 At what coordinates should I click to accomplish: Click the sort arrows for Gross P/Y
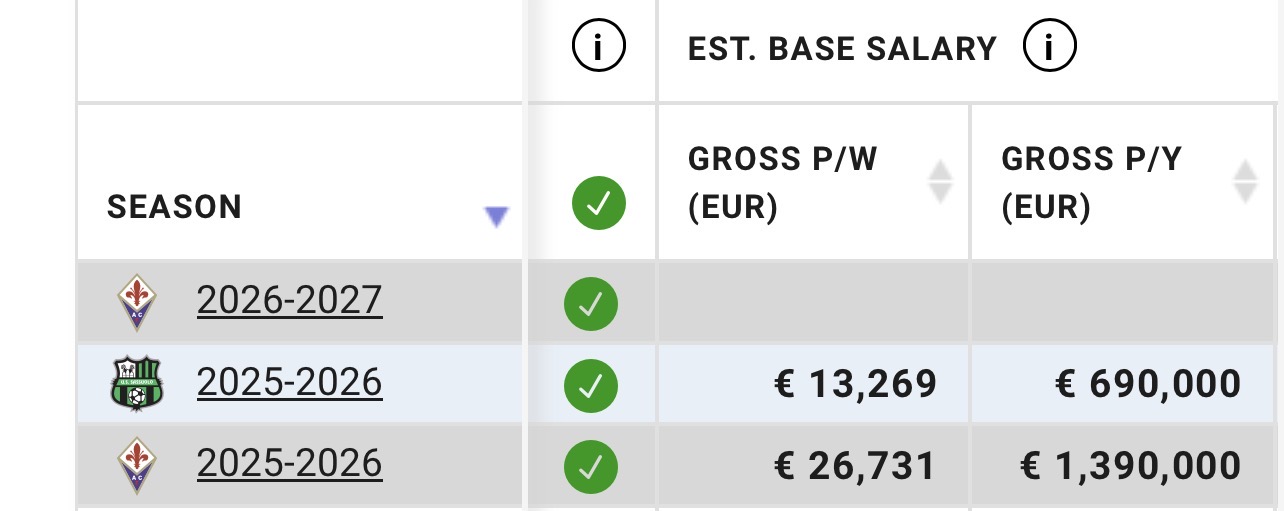tap(1245, 182)
